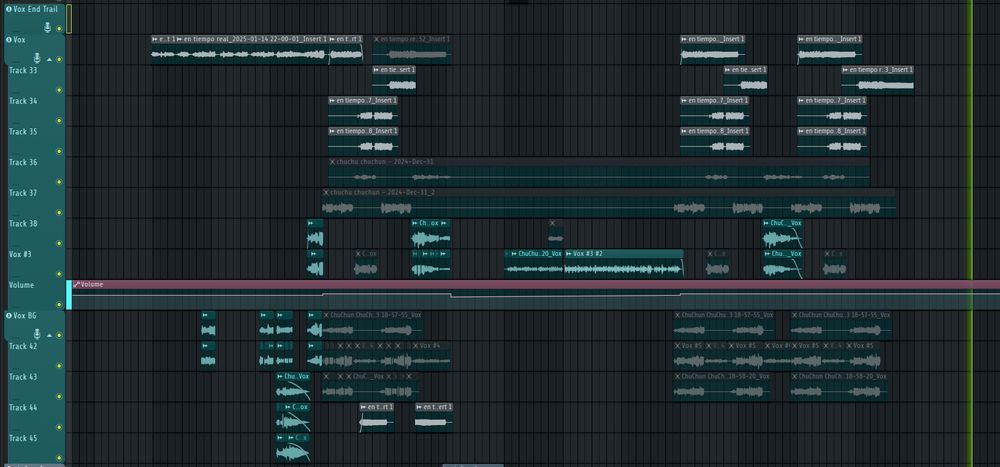Click the muted X icon on chuchu chuchun - 2024-Dec-31 clip
This screenshot has height=467, width=1000.
(332, 162)
